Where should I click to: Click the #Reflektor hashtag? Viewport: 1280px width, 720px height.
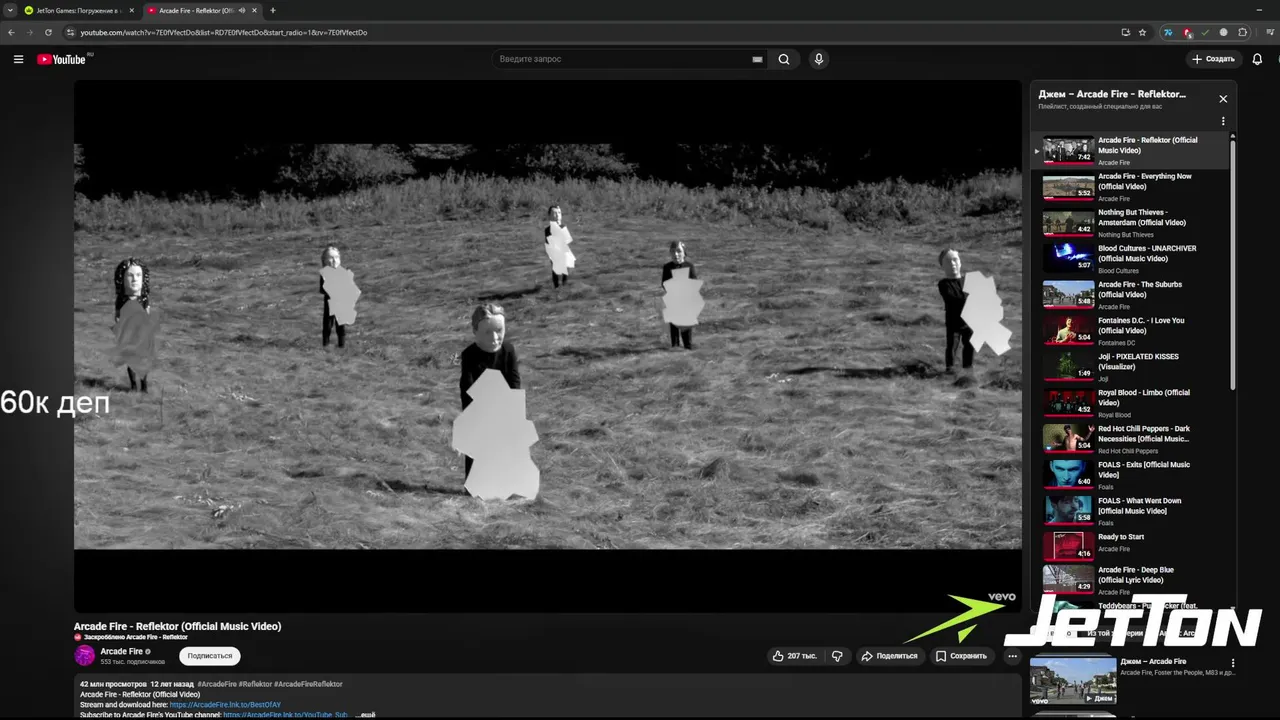255,684
